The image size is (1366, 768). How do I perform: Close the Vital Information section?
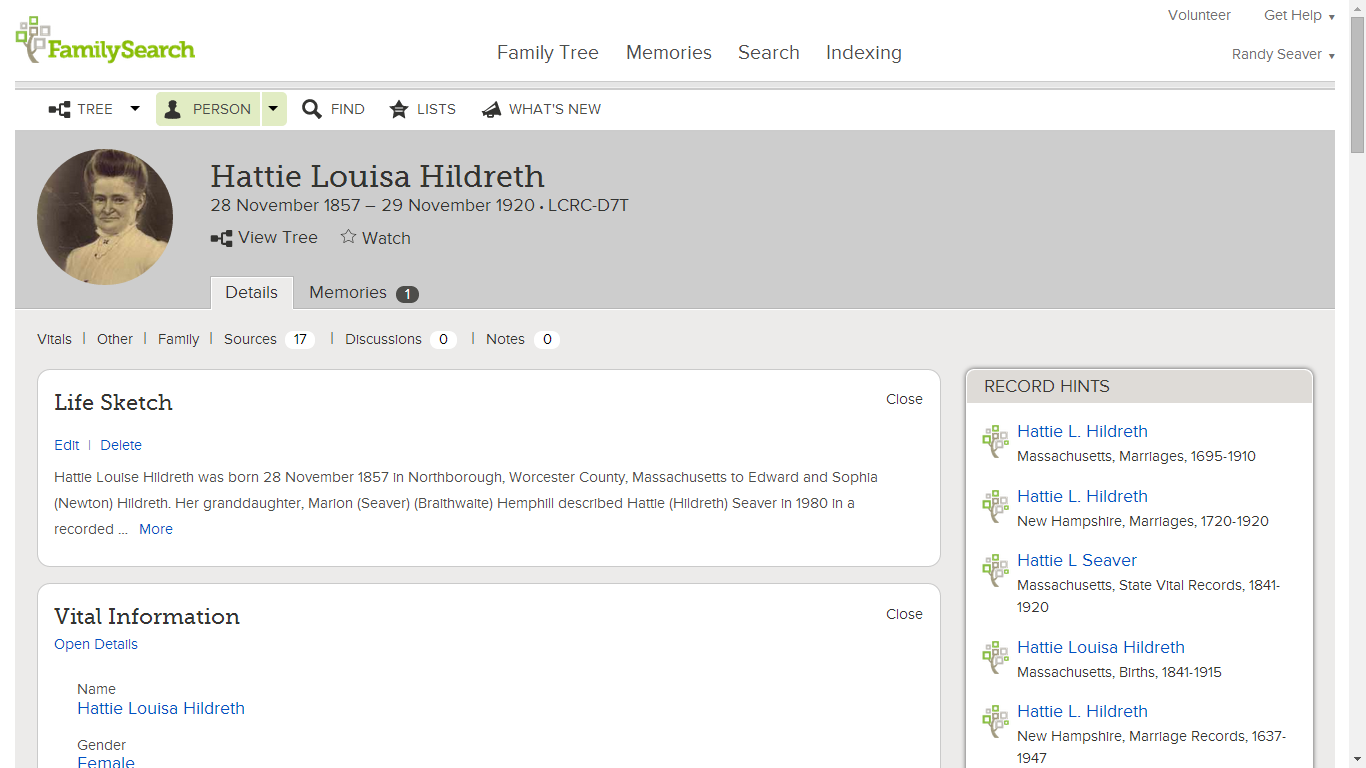click(x=904, y=614)
